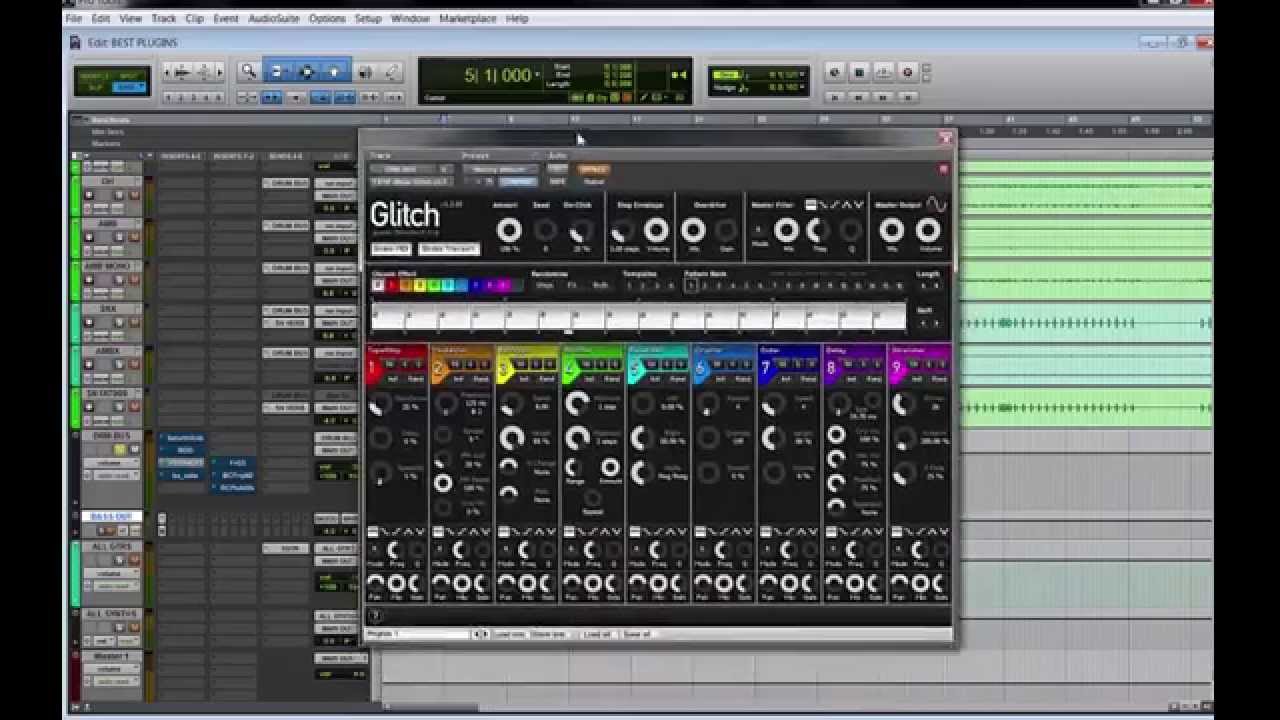
Task: Toggle the BYPASS button in plugin header
Action: click(x=593, y=169)
